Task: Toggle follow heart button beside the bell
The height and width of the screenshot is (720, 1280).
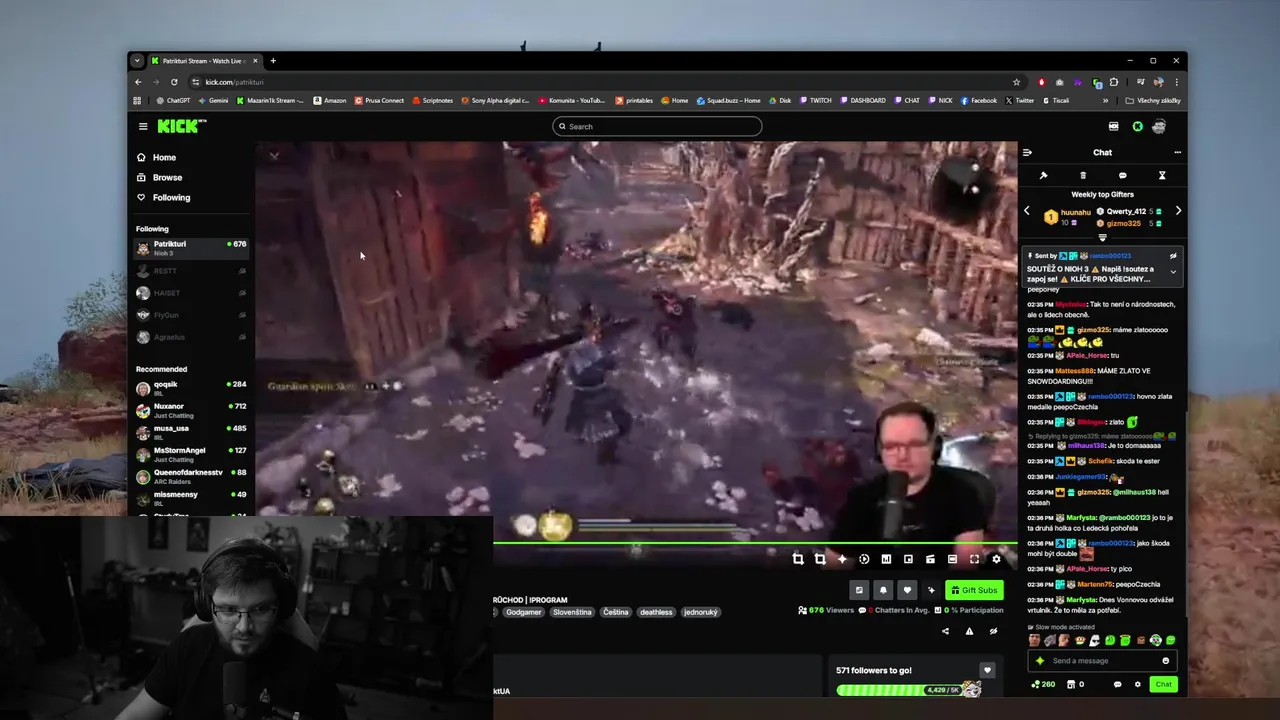Action: (x=907, y=590)
